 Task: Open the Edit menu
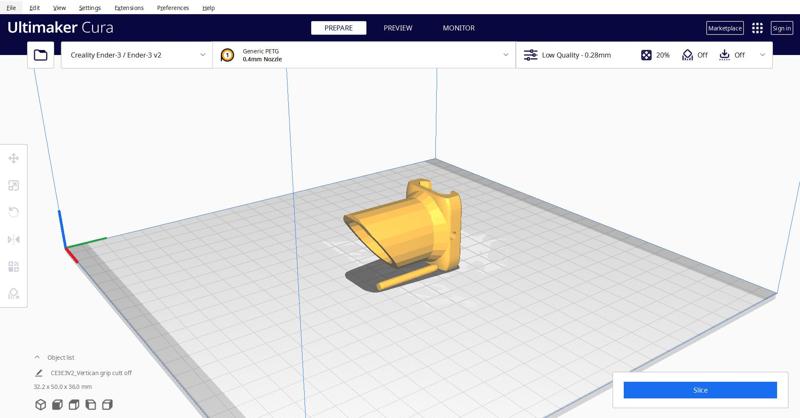pyautogui.click(x=34, y=8)
